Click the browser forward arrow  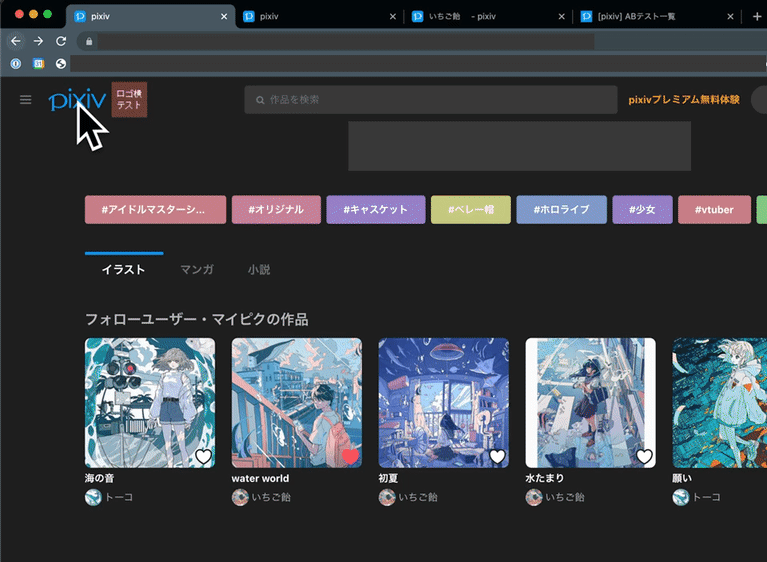(x=38, y=41)
